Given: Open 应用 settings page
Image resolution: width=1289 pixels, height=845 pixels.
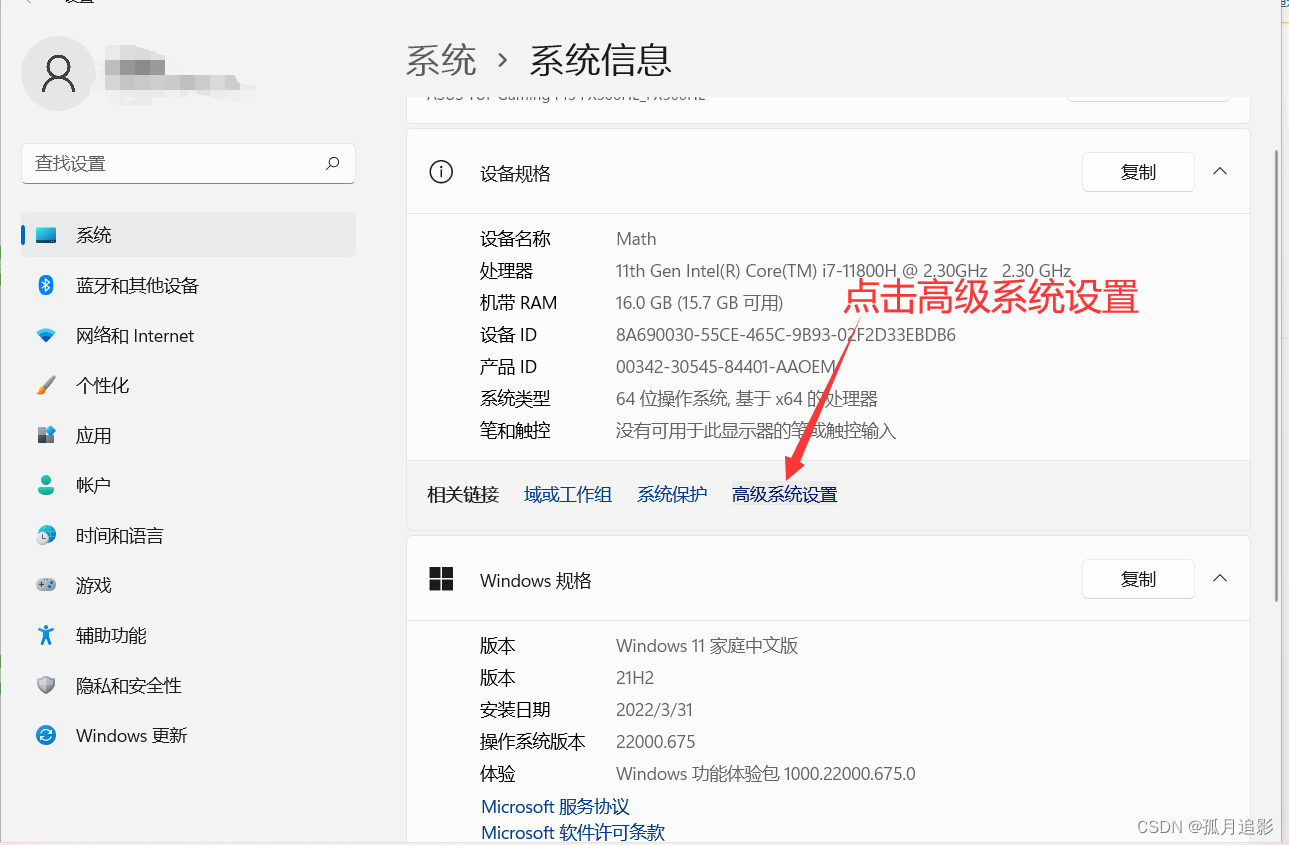Looking at the screenshot, I should tap(189, 435).
